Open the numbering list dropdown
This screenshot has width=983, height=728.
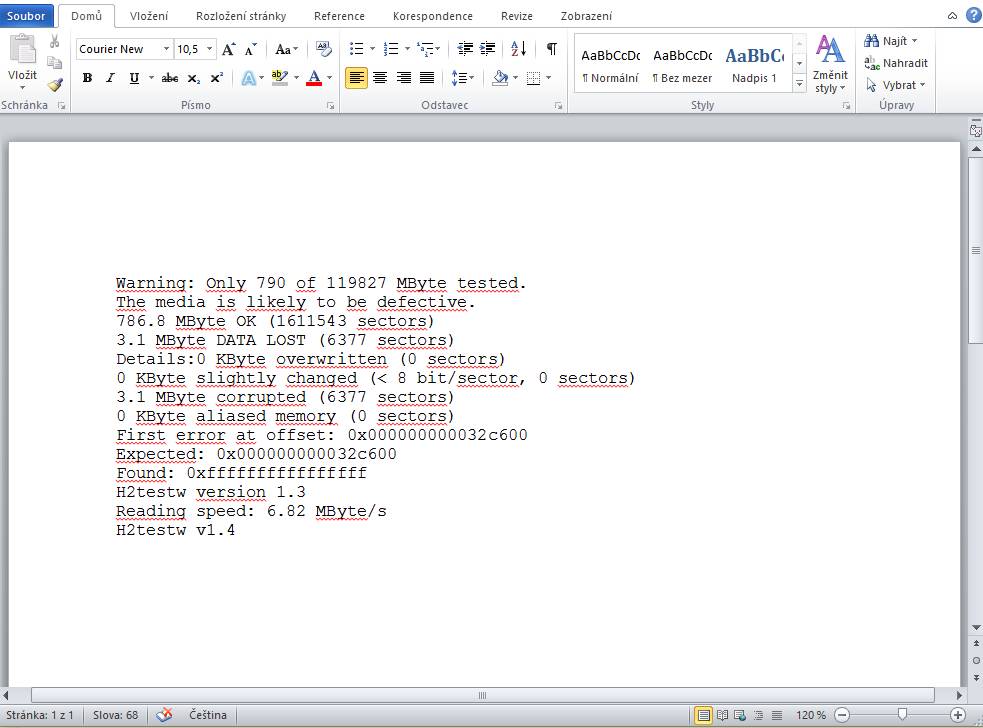[x=407, y=49]
